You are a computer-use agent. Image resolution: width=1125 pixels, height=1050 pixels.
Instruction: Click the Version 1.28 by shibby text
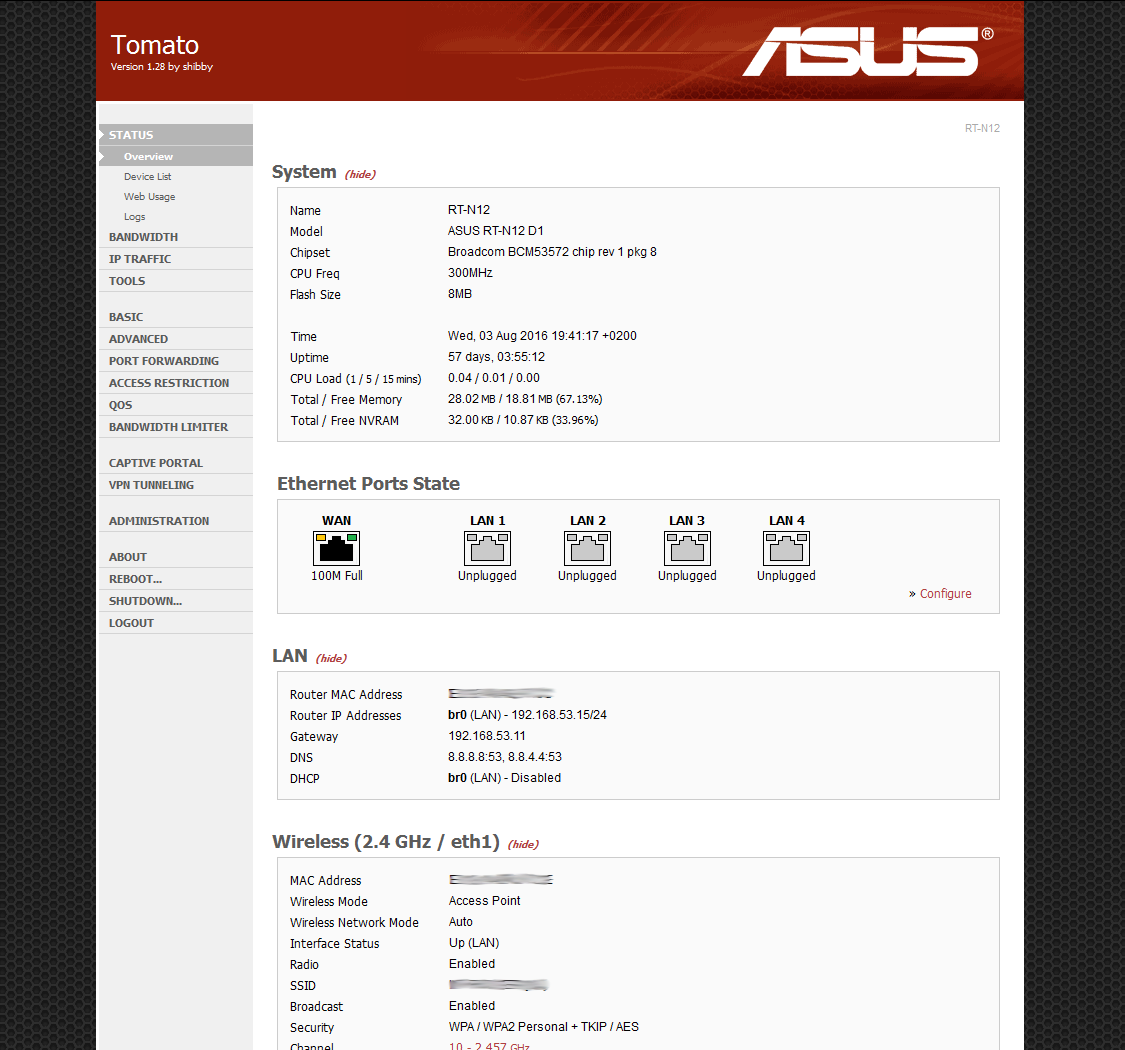point(161,67)
